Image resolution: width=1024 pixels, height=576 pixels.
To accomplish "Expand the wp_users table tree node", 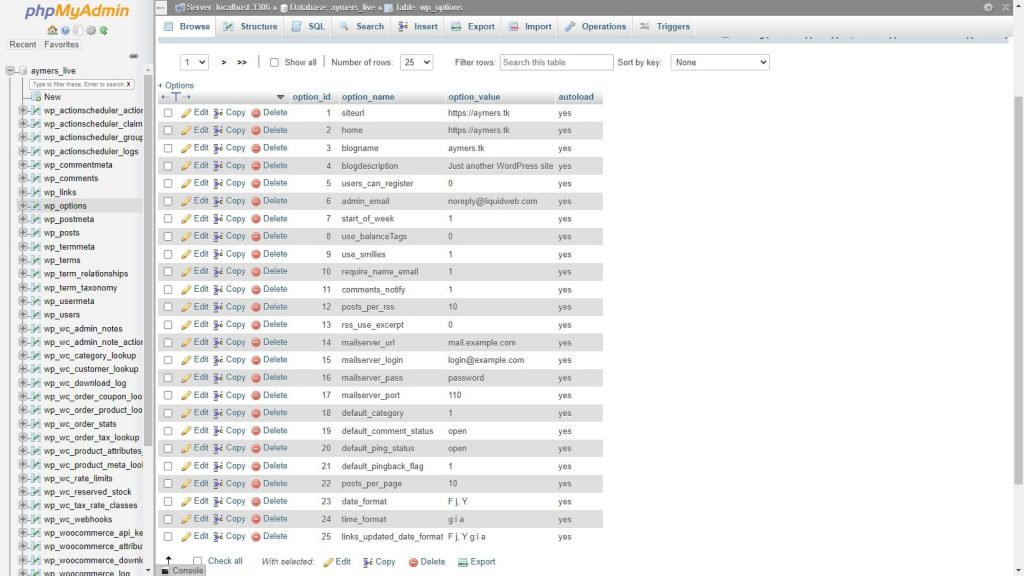I will pos(23,315).
